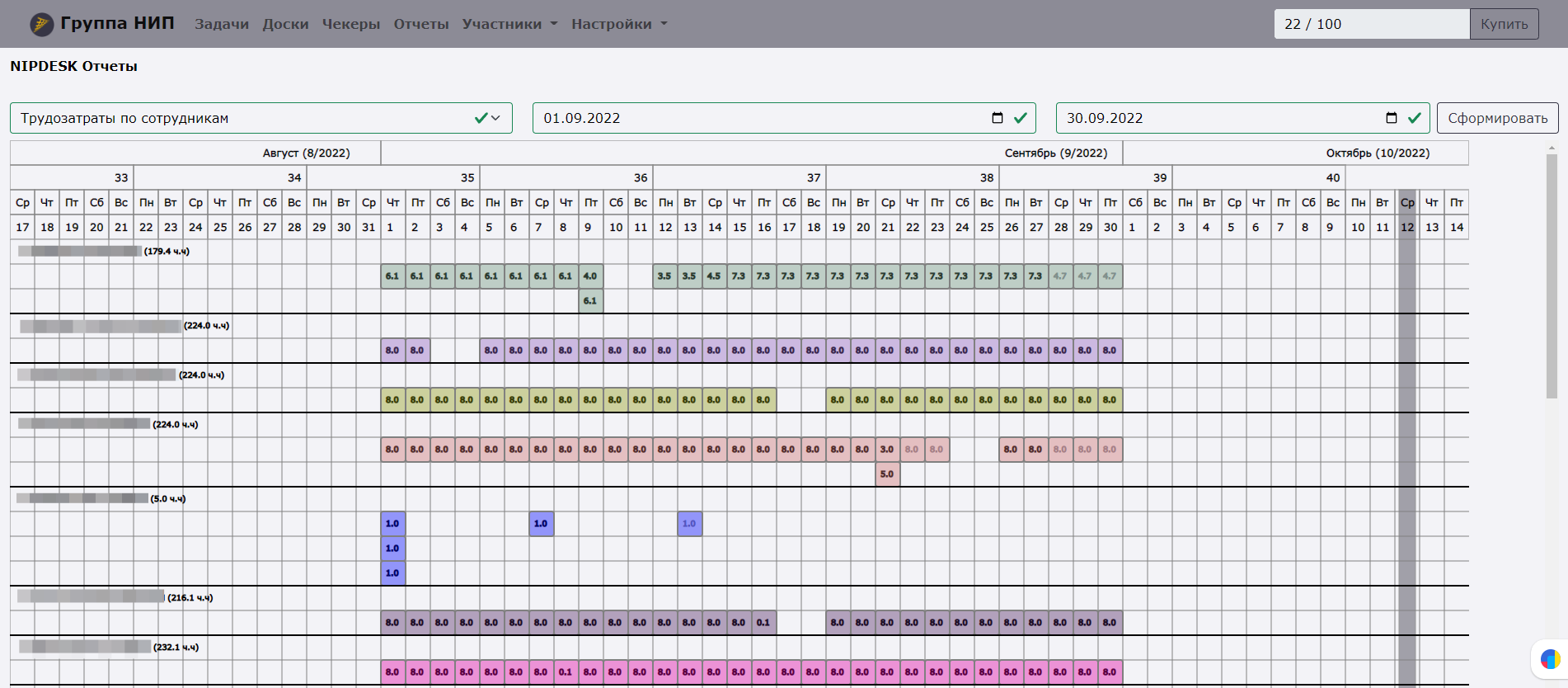Click the Сформировать button
The width and height of the screenshot is (1568, 688).
(1497, 118)
